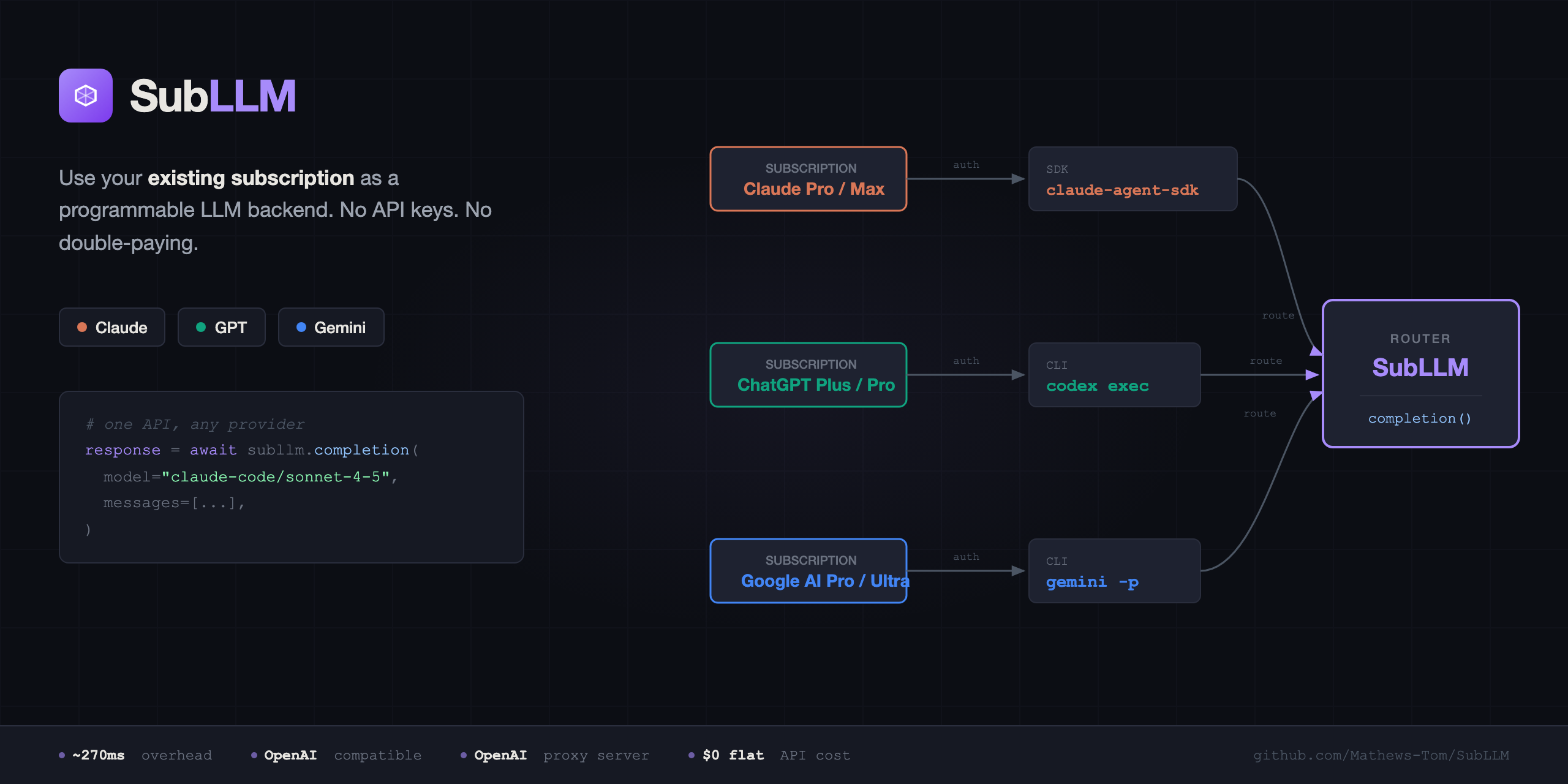
Task: Click the ROUTER heading label
Action: click(1420, 339)
